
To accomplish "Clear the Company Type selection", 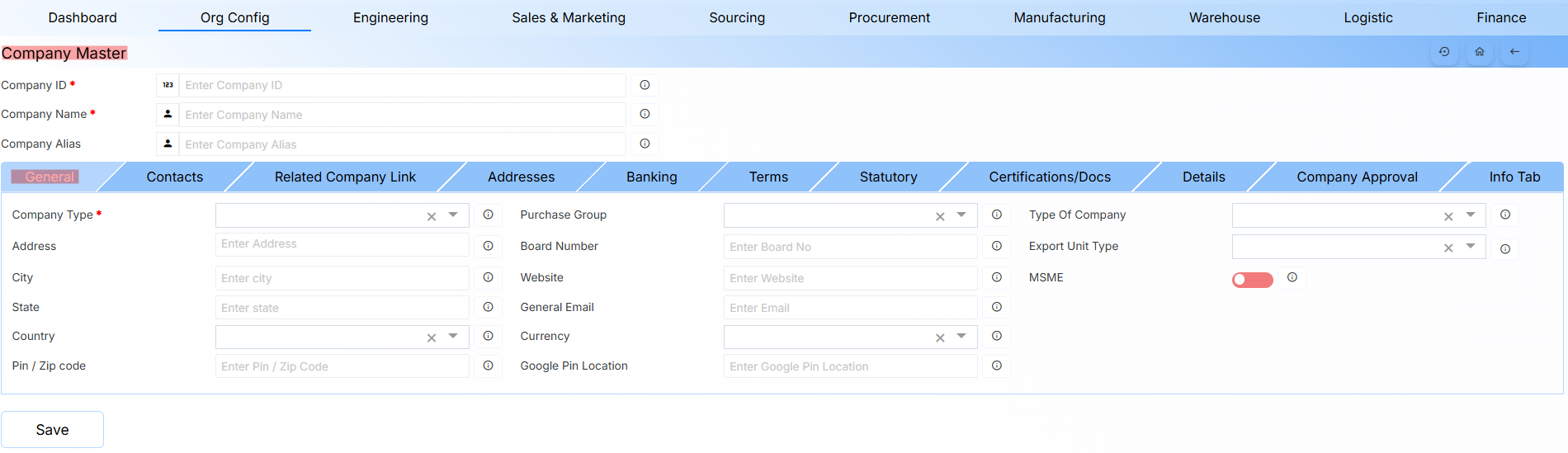I will point(431,216).
